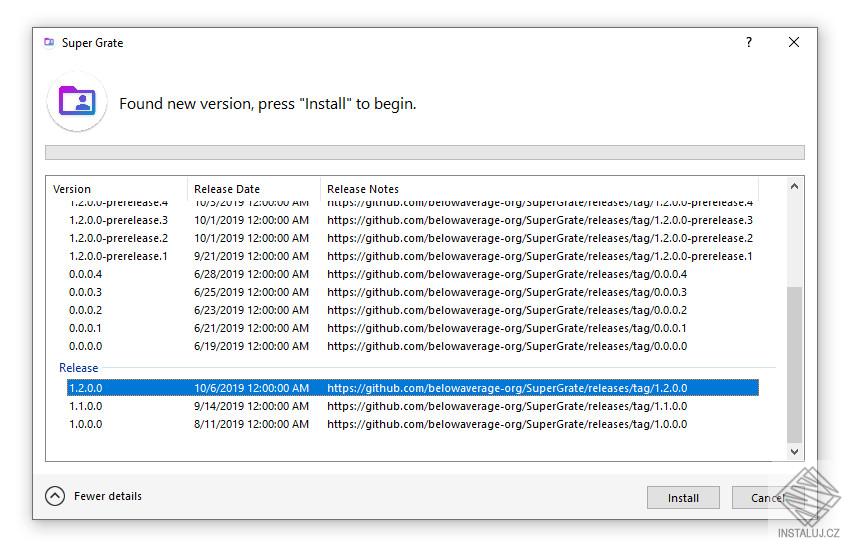Close the Super Grate dialog

point(793,42)
